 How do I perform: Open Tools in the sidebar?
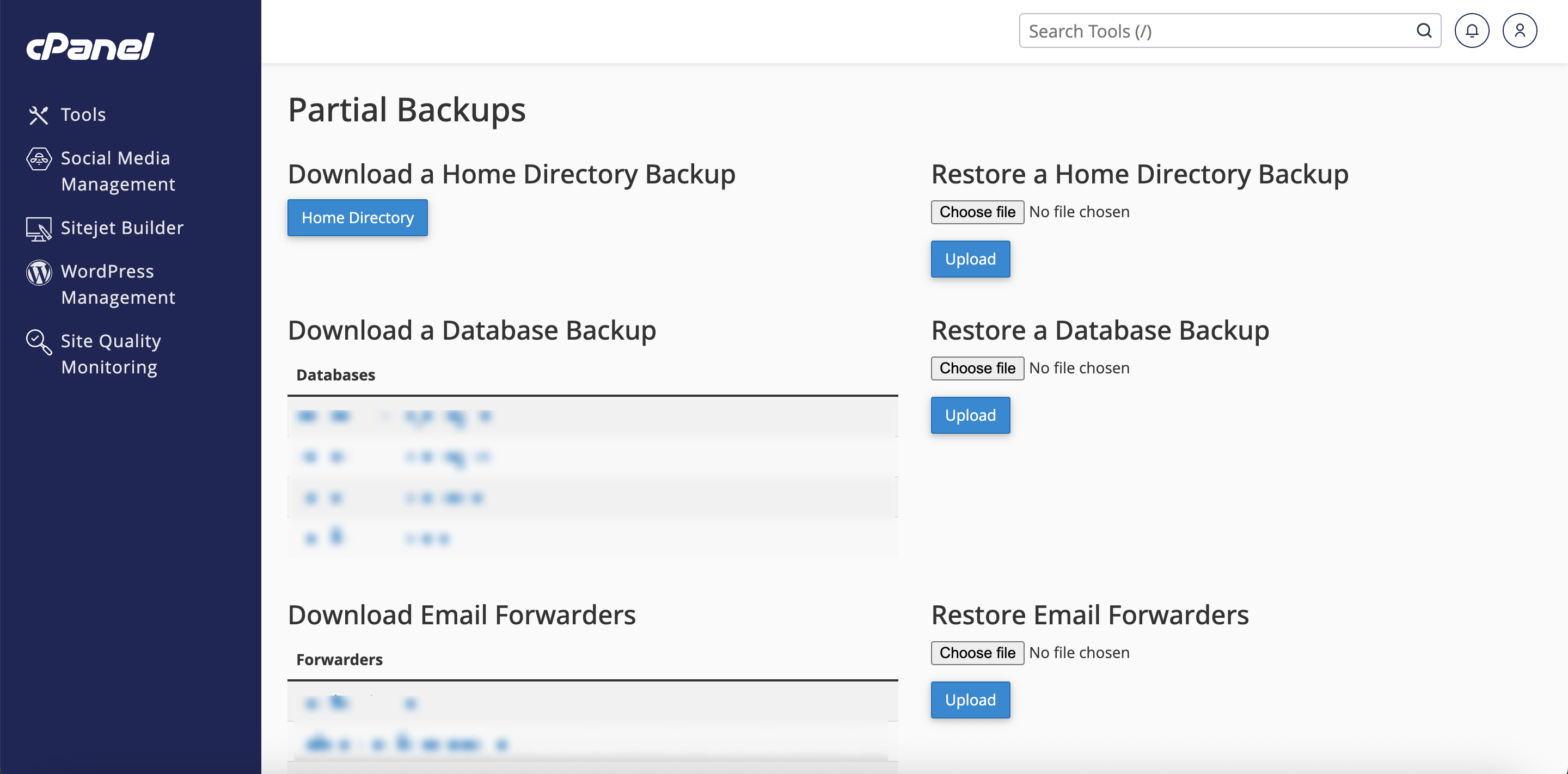[x=83, y=115]
